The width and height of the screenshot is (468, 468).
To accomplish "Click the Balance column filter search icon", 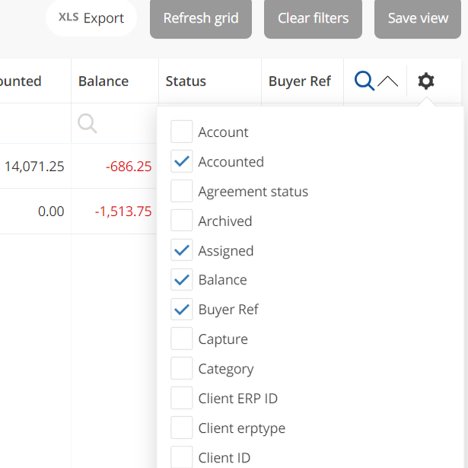I will [87, 124].
